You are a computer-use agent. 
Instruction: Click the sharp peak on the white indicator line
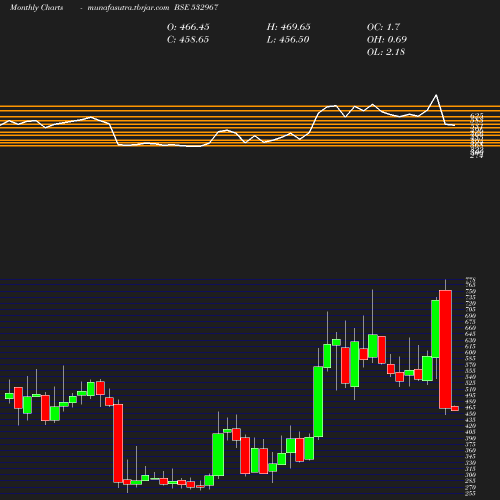pos(436,95)
